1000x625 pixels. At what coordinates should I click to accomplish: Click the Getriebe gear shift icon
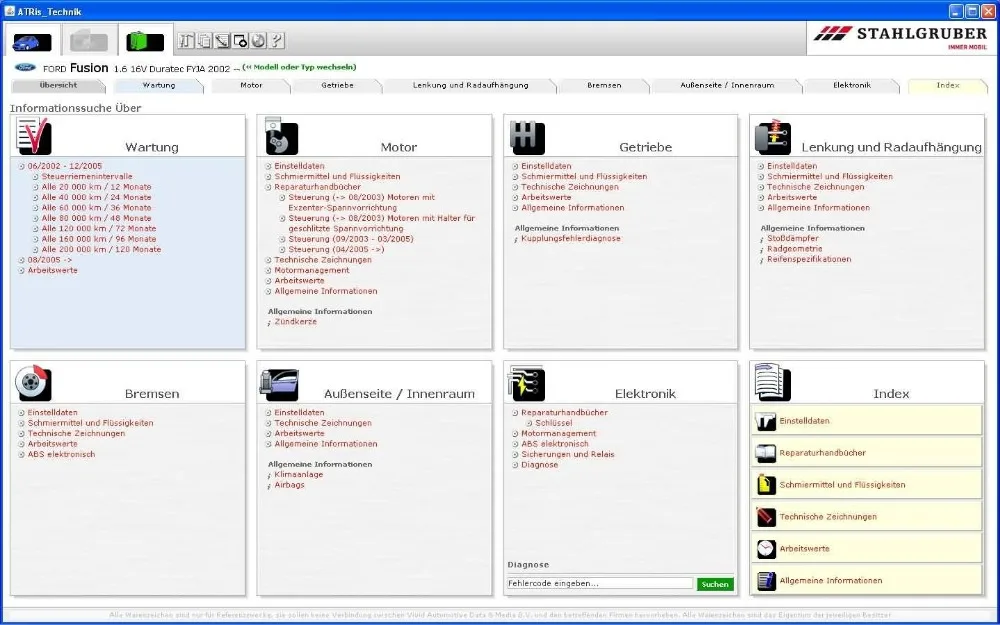[527, 137]
